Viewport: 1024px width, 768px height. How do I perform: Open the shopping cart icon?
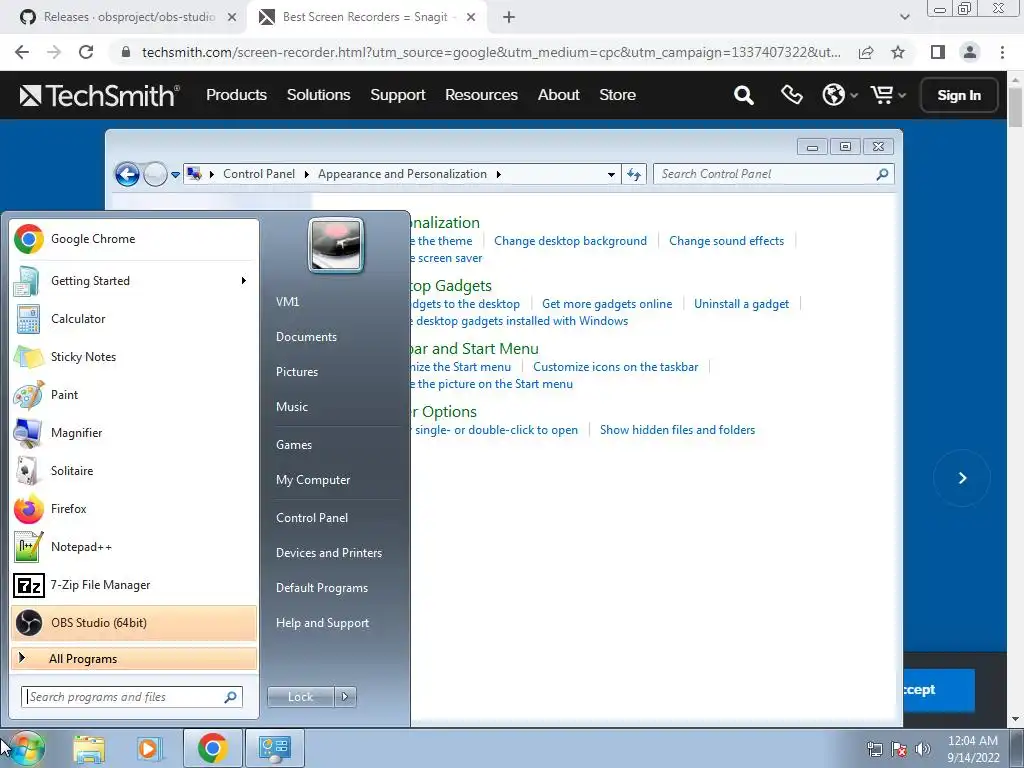point(882,95)
